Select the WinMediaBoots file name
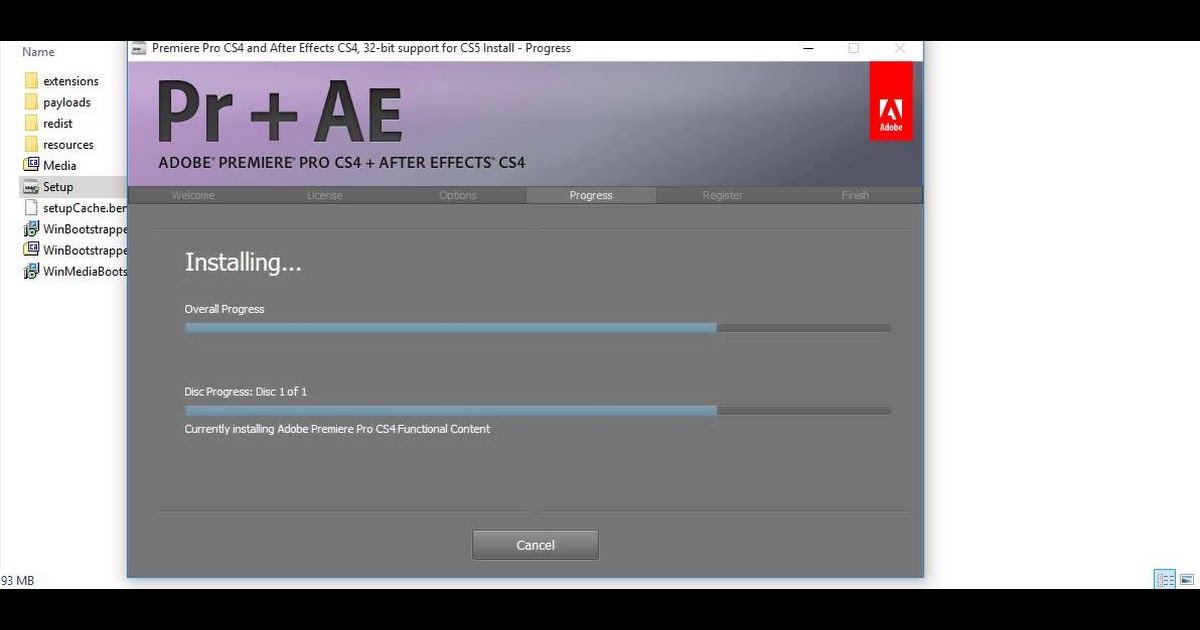The height and width of the screenshot is (630, 1200). 85,271
